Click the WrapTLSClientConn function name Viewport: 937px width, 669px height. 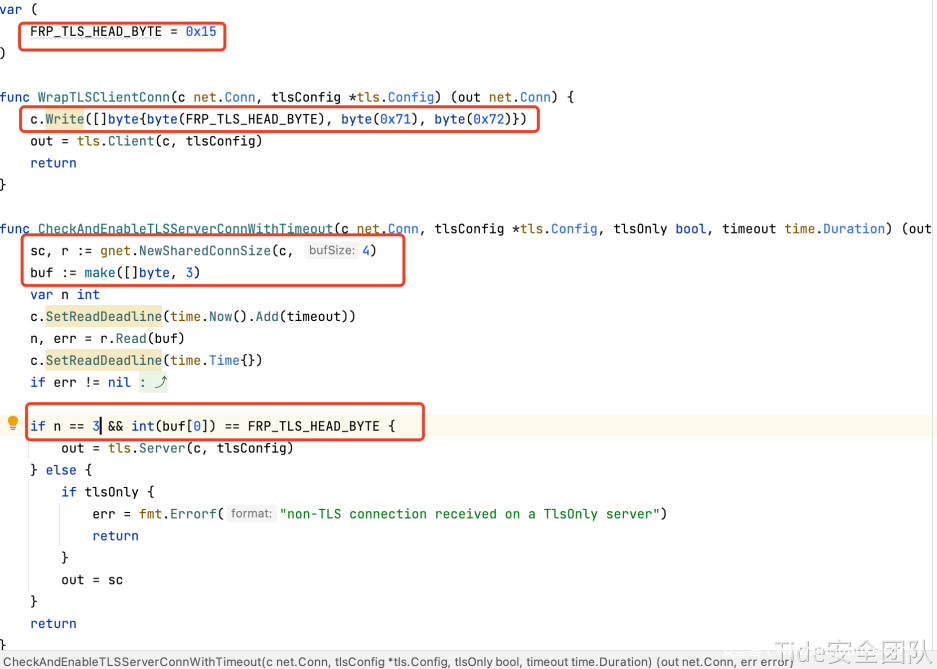coord(103,97)
